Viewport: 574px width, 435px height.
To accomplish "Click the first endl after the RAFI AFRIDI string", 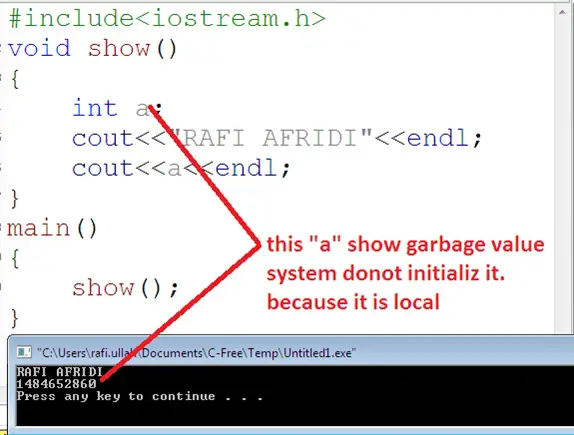I will tap(437, 138).
